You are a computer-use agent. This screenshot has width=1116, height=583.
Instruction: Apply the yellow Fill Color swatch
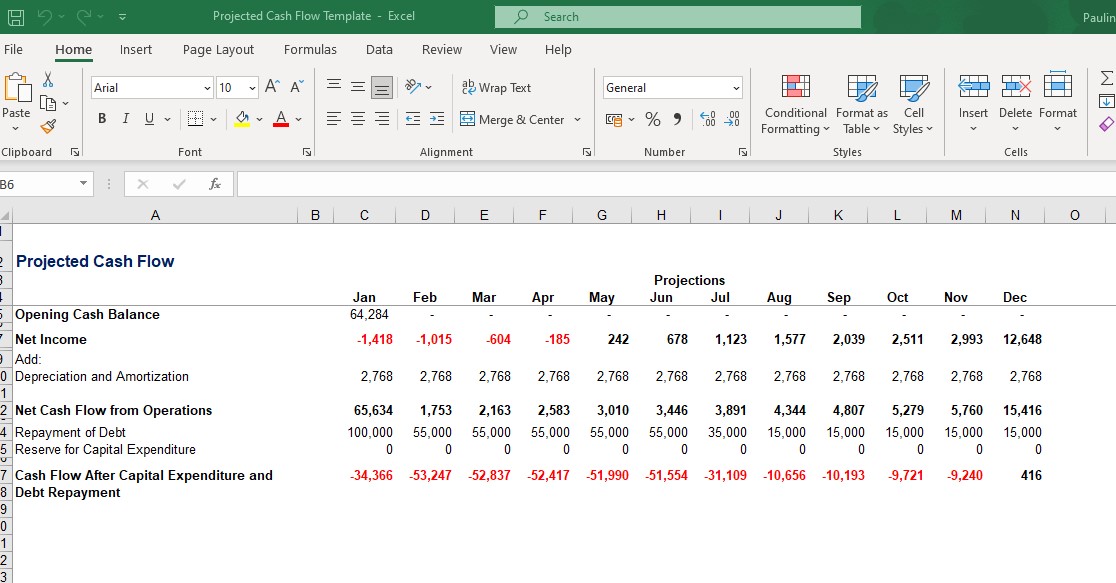point(242,120)
